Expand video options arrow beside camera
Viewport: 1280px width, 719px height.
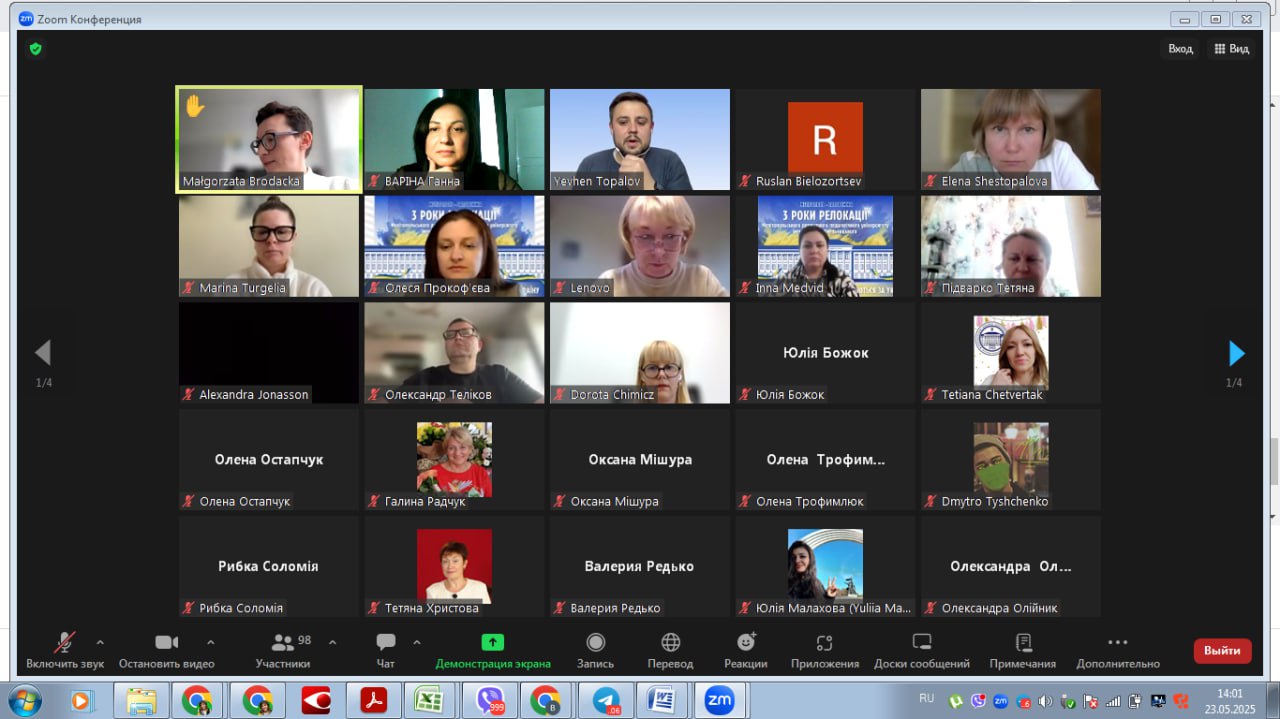(210, 642)
